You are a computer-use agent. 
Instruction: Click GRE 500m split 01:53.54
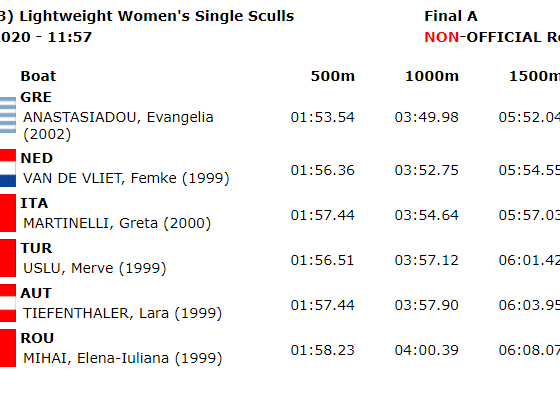click(322, 117)
